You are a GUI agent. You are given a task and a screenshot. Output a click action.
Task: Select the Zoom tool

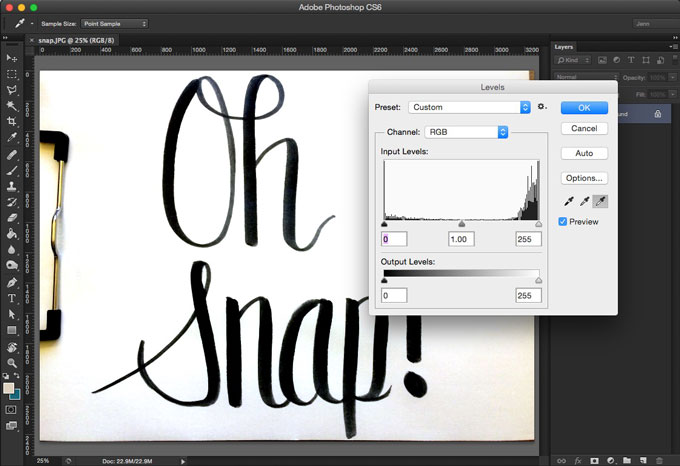pos(12,363)
